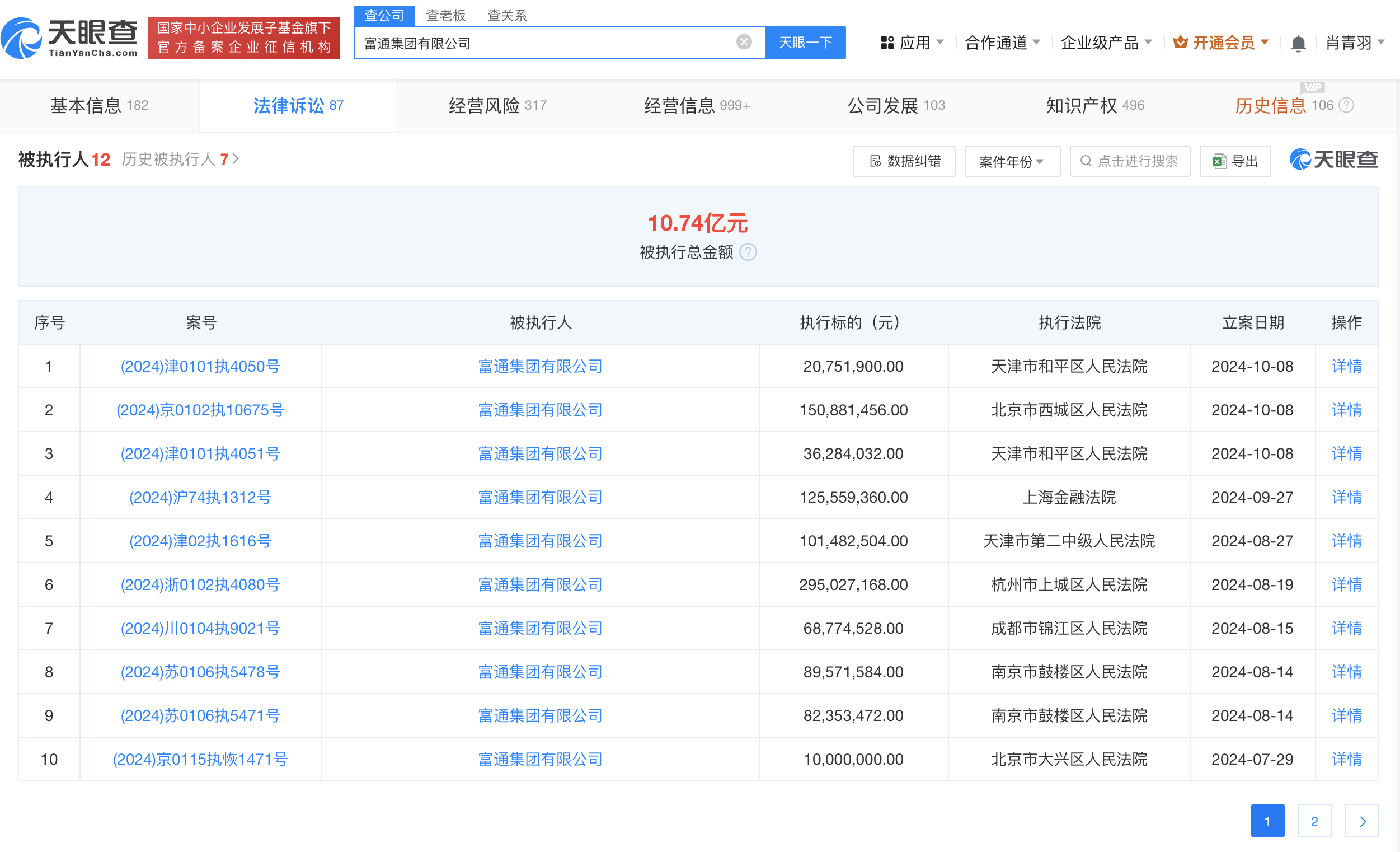Expand the 开通会员 dropdown arrow
The image size is (1400, 852).
[1265, 43]
